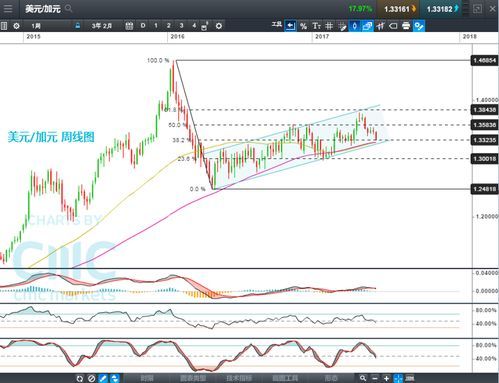Clear all drawings with the circle-slash icon

pyautogui.click(x=91, y=378)
